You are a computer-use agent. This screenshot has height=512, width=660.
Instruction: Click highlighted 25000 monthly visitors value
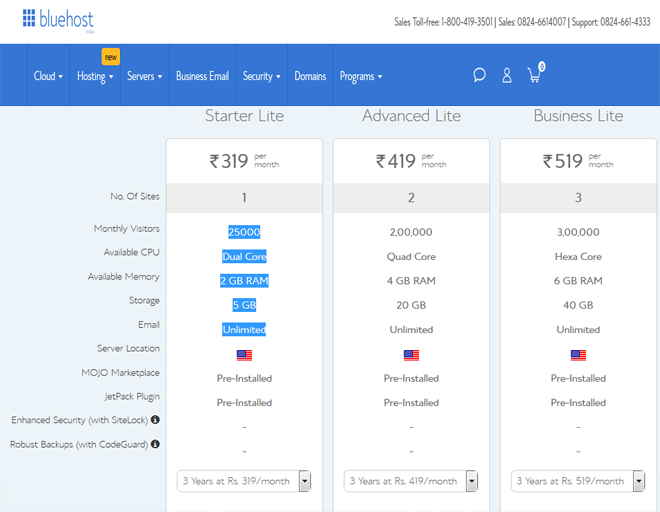(x=244, y=232)
